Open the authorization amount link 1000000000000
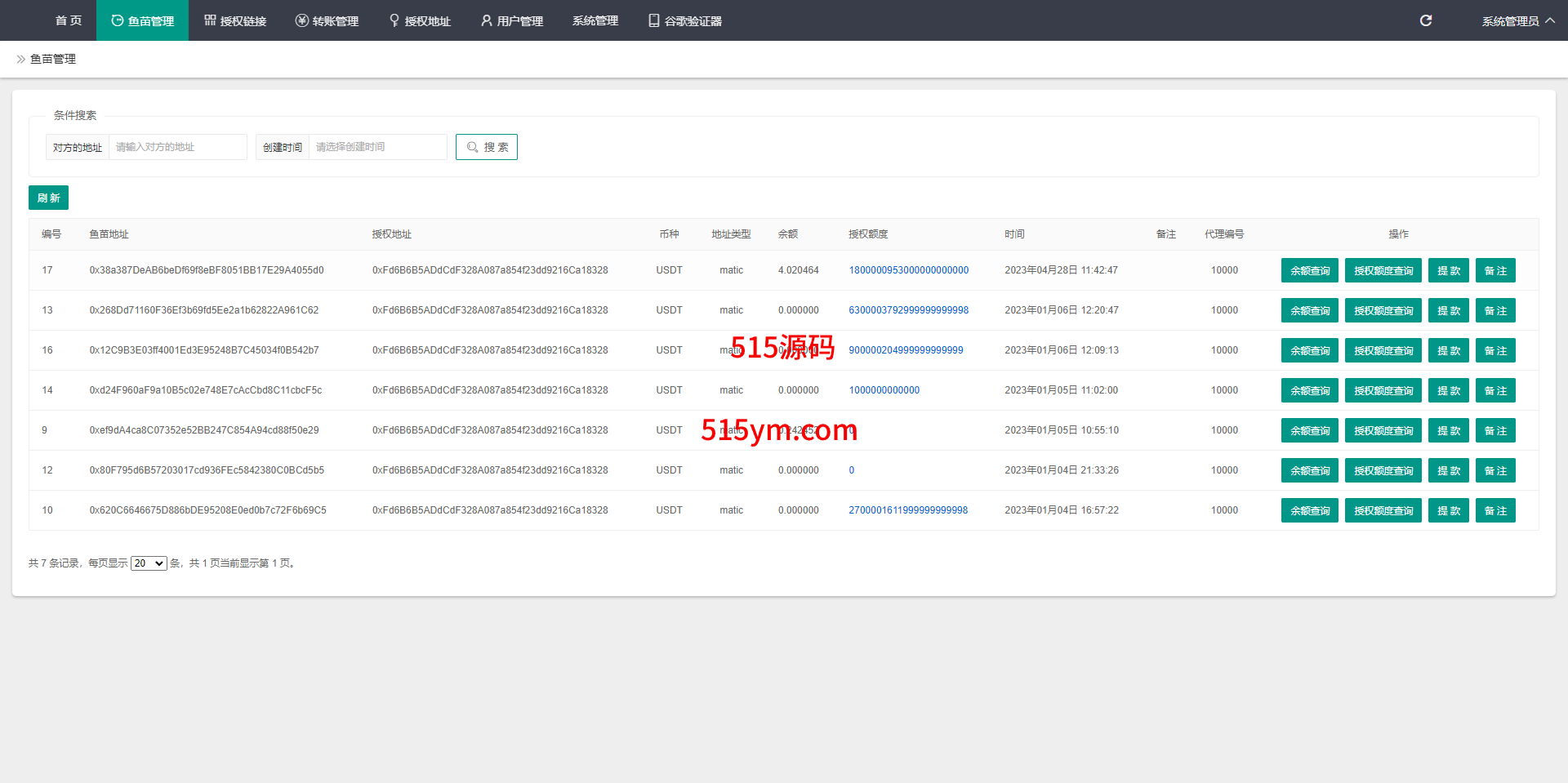1568x783 pixels. (884, 390)
